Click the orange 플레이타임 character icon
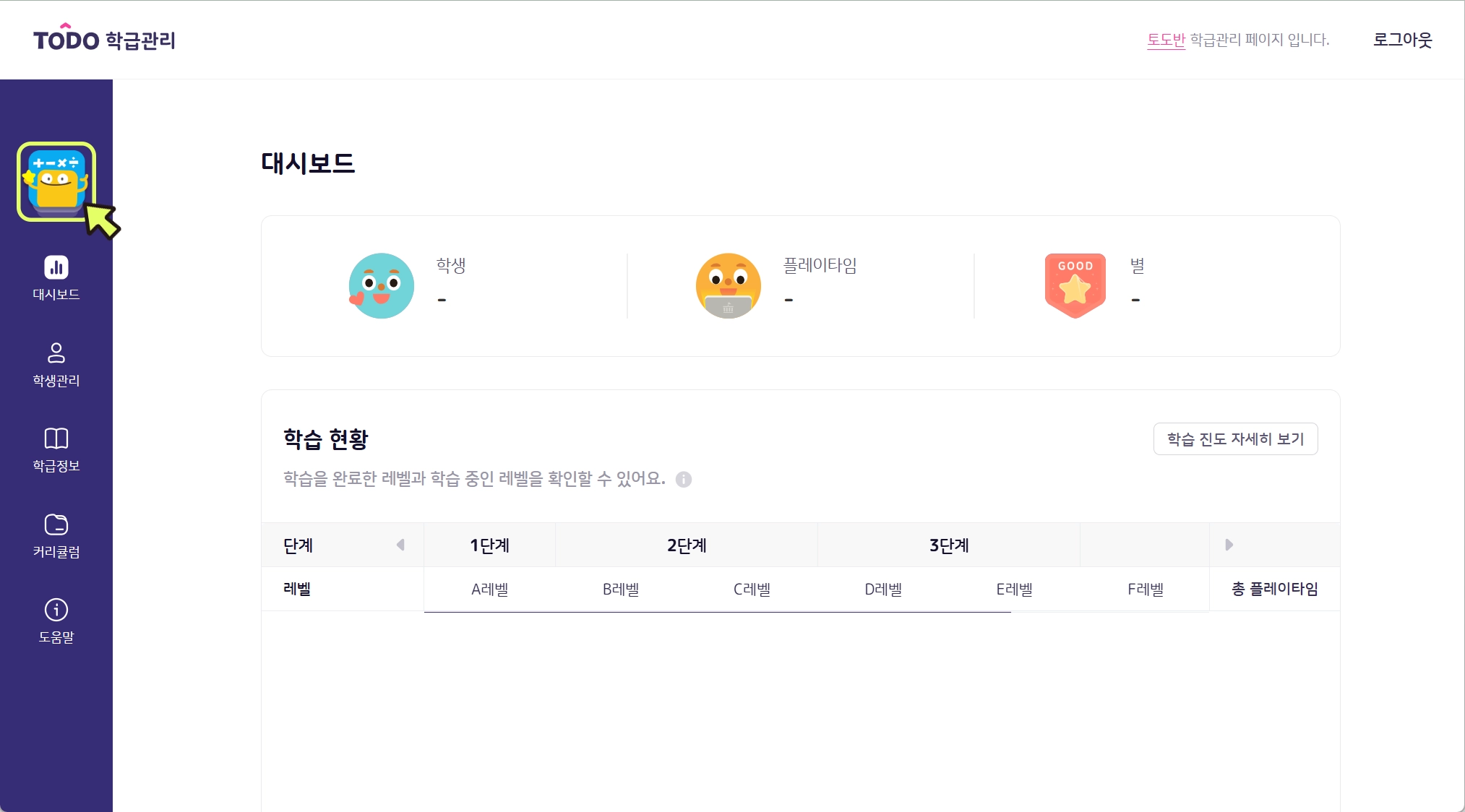The image size is (1465, 812). point(728,285)
